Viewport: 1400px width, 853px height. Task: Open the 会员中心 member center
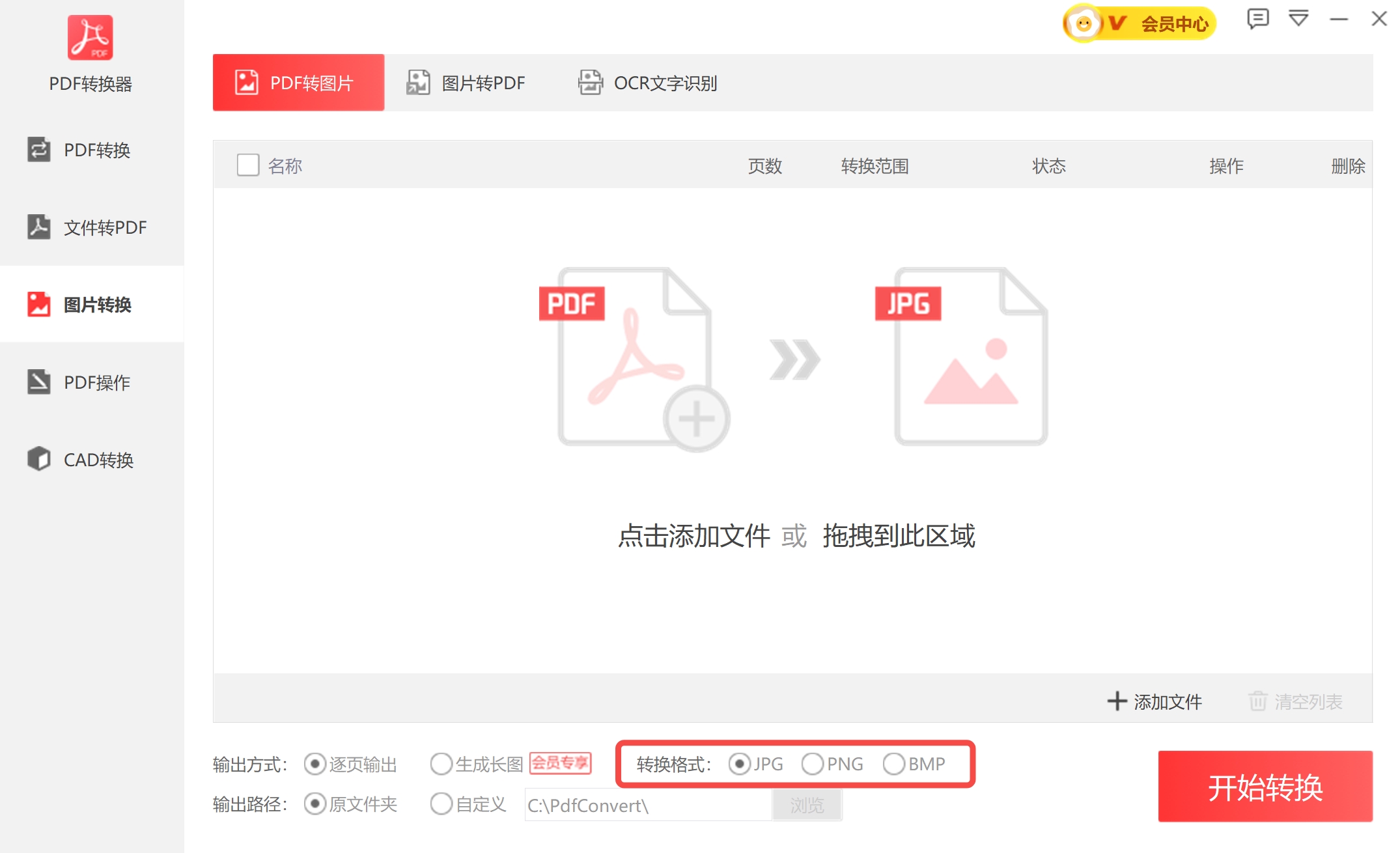coord(1140,23)
